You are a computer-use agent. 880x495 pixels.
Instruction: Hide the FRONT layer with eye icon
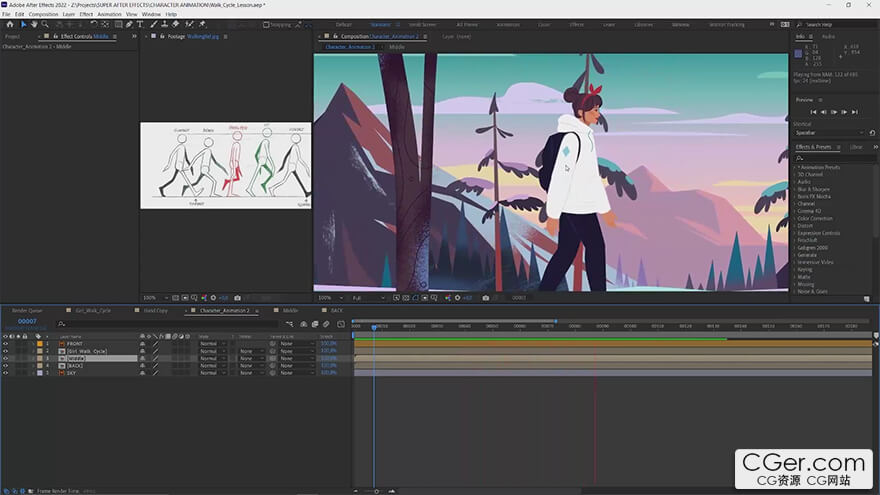5,344
